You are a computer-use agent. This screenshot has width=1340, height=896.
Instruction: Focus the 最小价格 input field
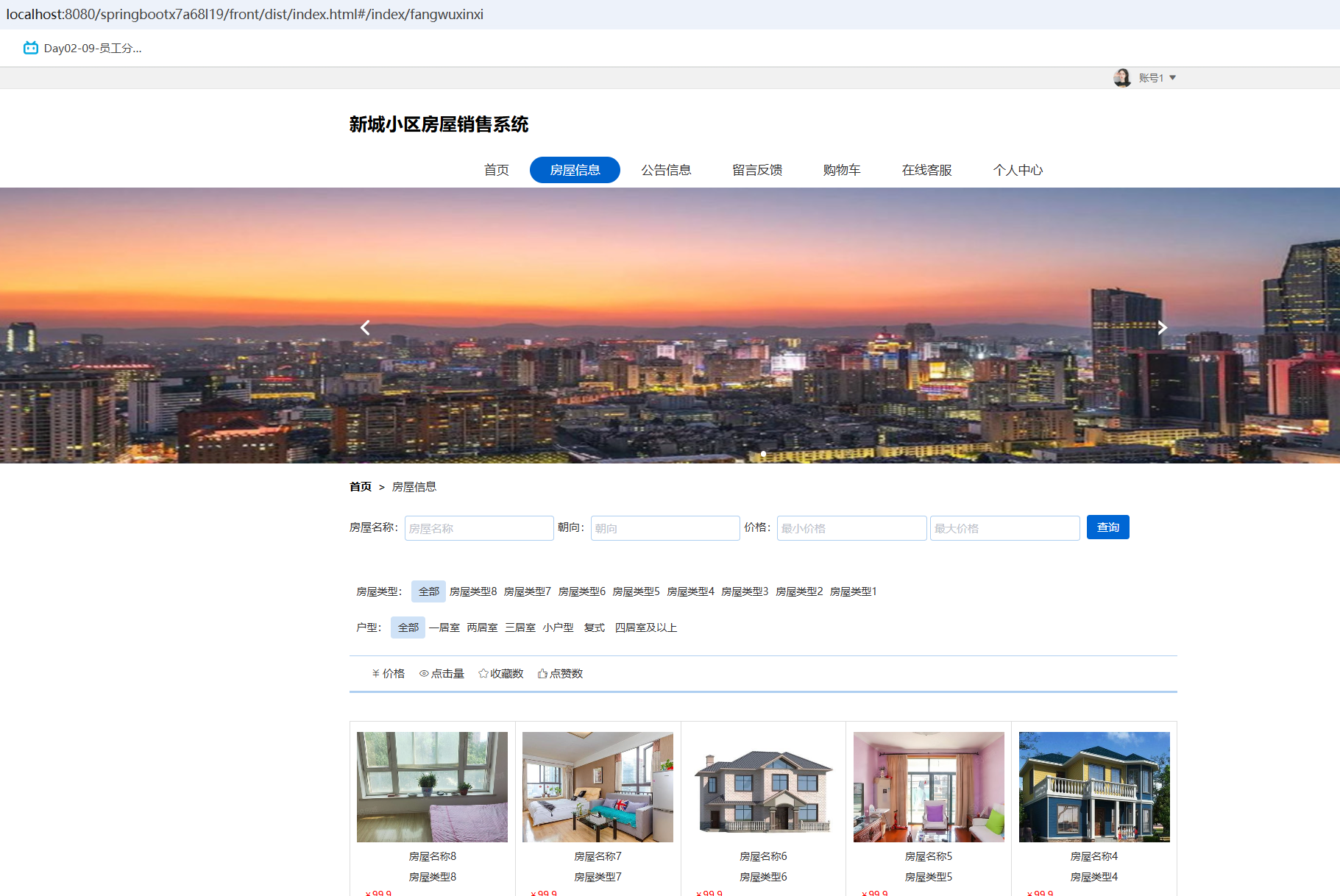851,528
